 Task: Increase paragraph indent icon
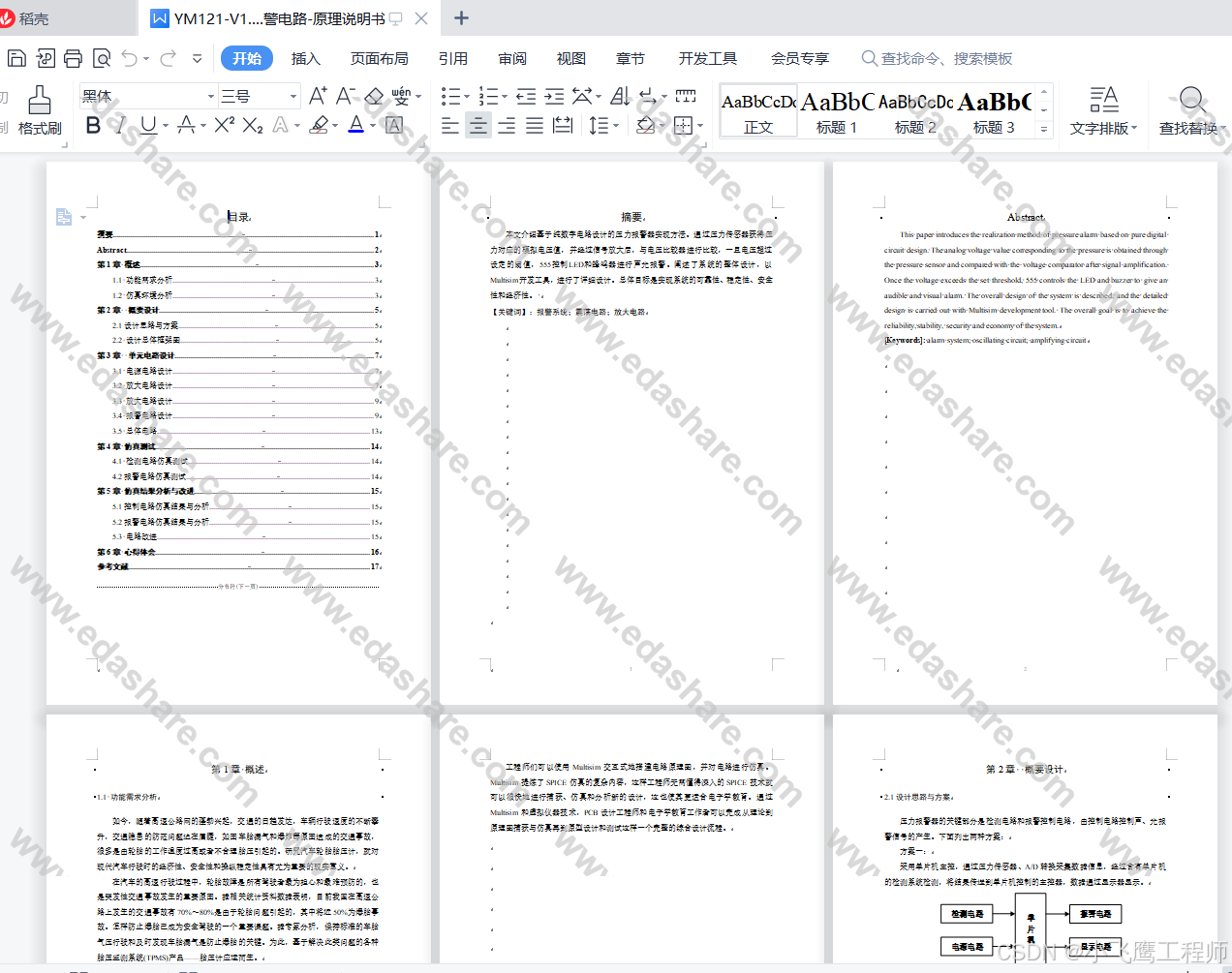click(x=554, y=96)
